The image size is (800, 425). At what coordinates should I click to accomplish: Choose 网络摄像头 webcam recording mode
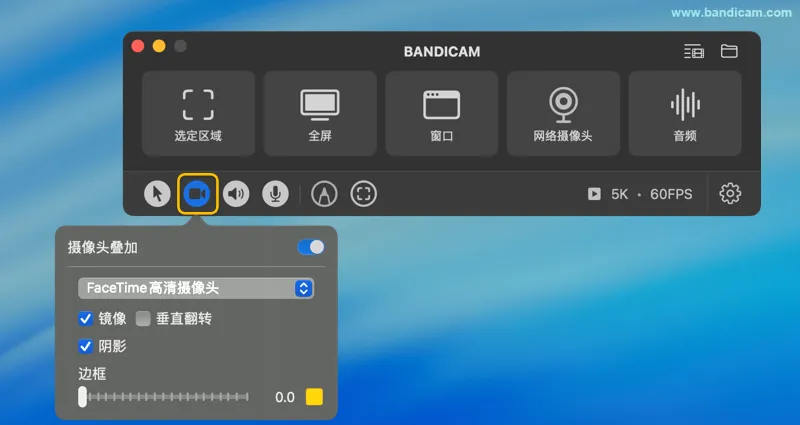coord(563,113)
